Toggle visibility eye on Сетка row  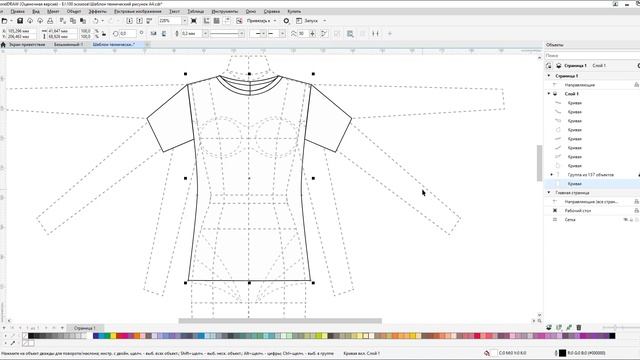pos(625,220)
